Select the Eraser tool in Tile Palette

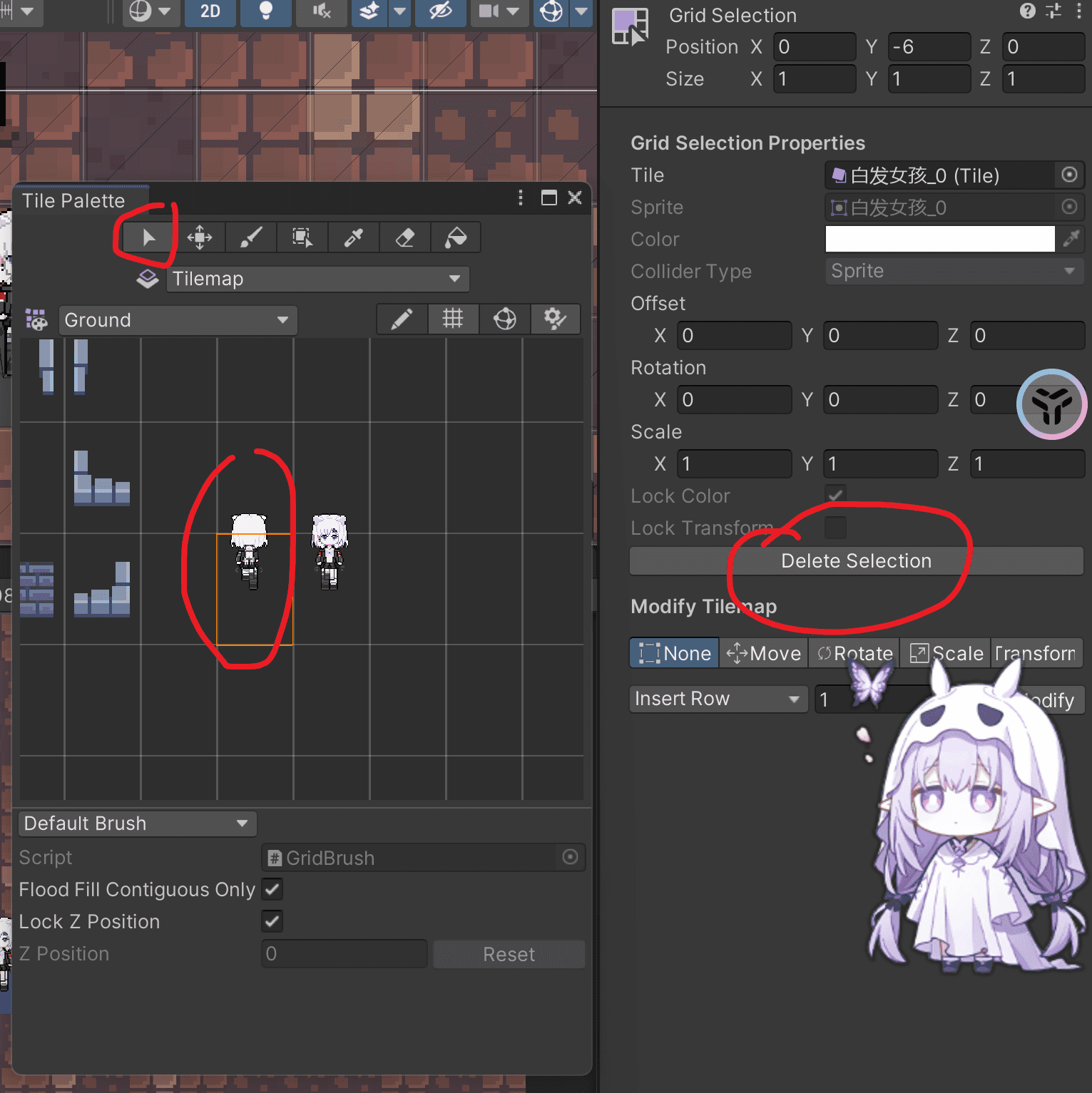click(x=405, y=237)
